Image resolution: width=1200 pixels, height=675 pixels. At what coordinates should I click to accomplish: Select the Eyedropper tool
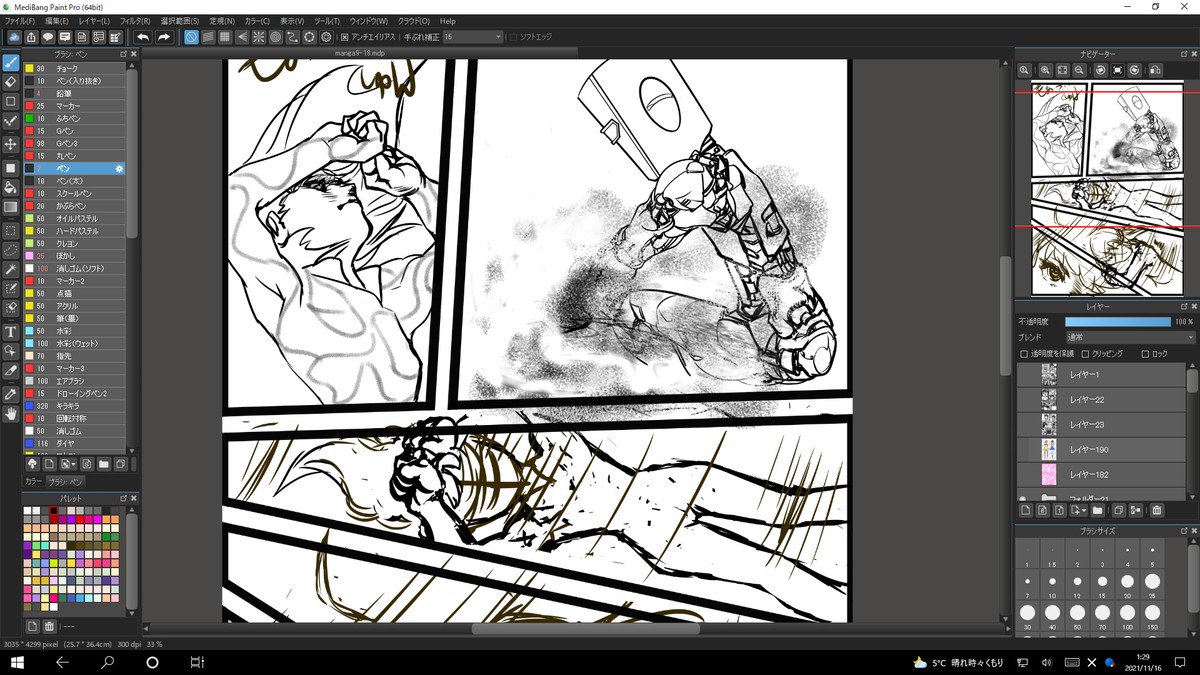pyautogui.click(x=11, y=394)
